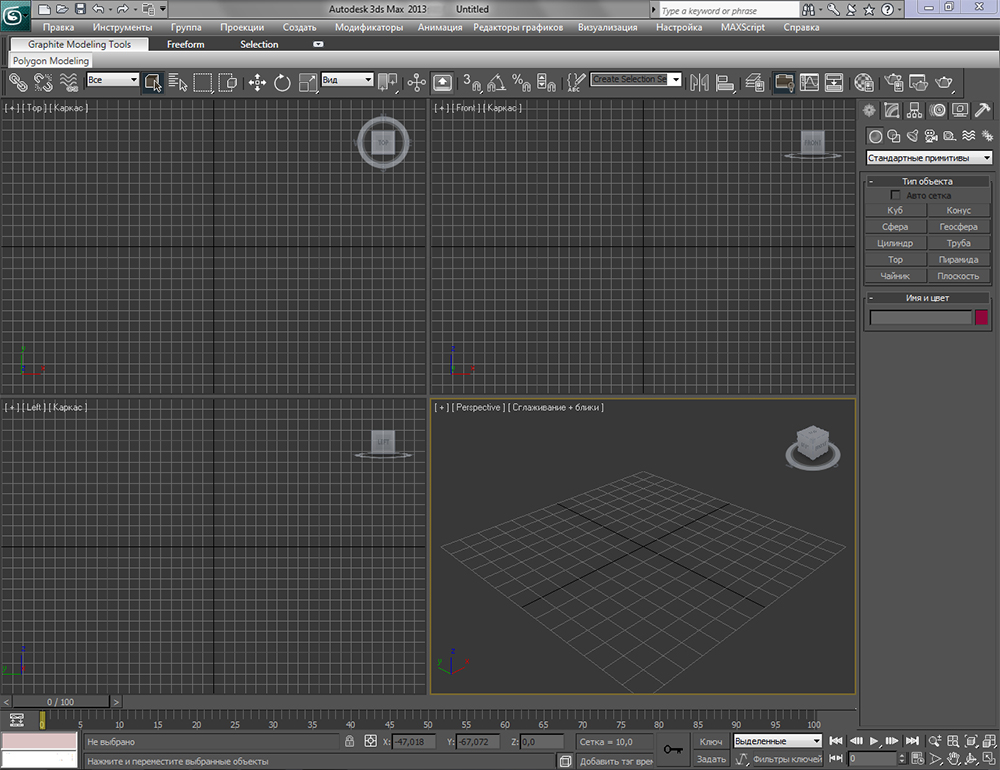Image resolution: width=1000 pixels, height=770 pixels.
Task: Toggle Keyboard Shortcut Override button
Action: point(442,82)
